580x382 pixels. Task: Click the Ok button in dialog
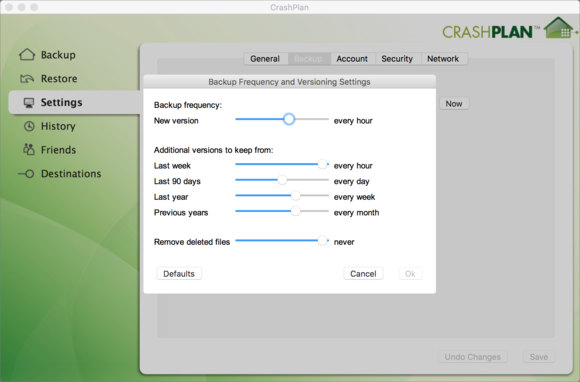click(x=410, y=274)
